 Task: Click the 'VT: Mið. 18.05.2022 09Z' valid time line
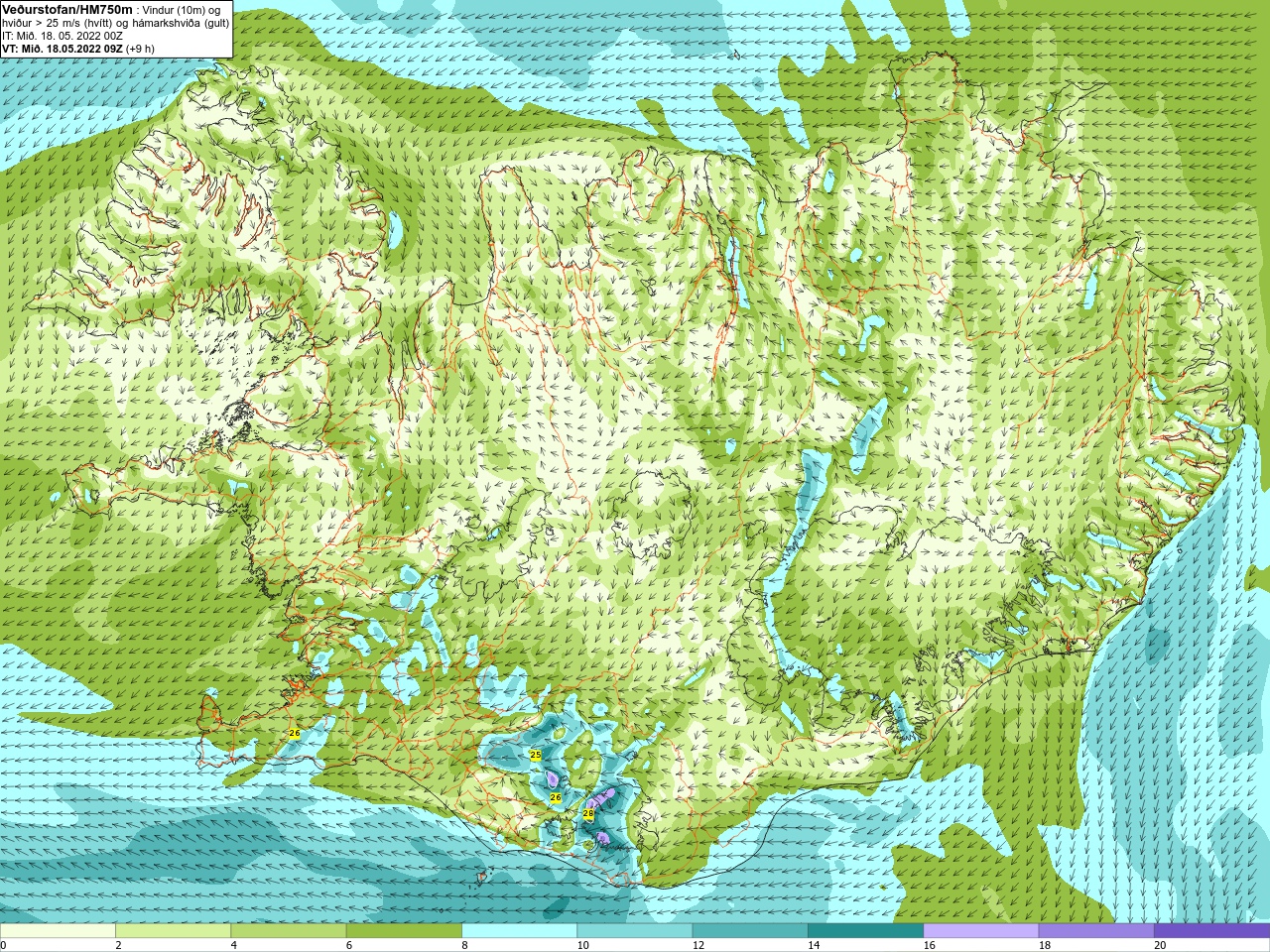[x=63, y=49]
